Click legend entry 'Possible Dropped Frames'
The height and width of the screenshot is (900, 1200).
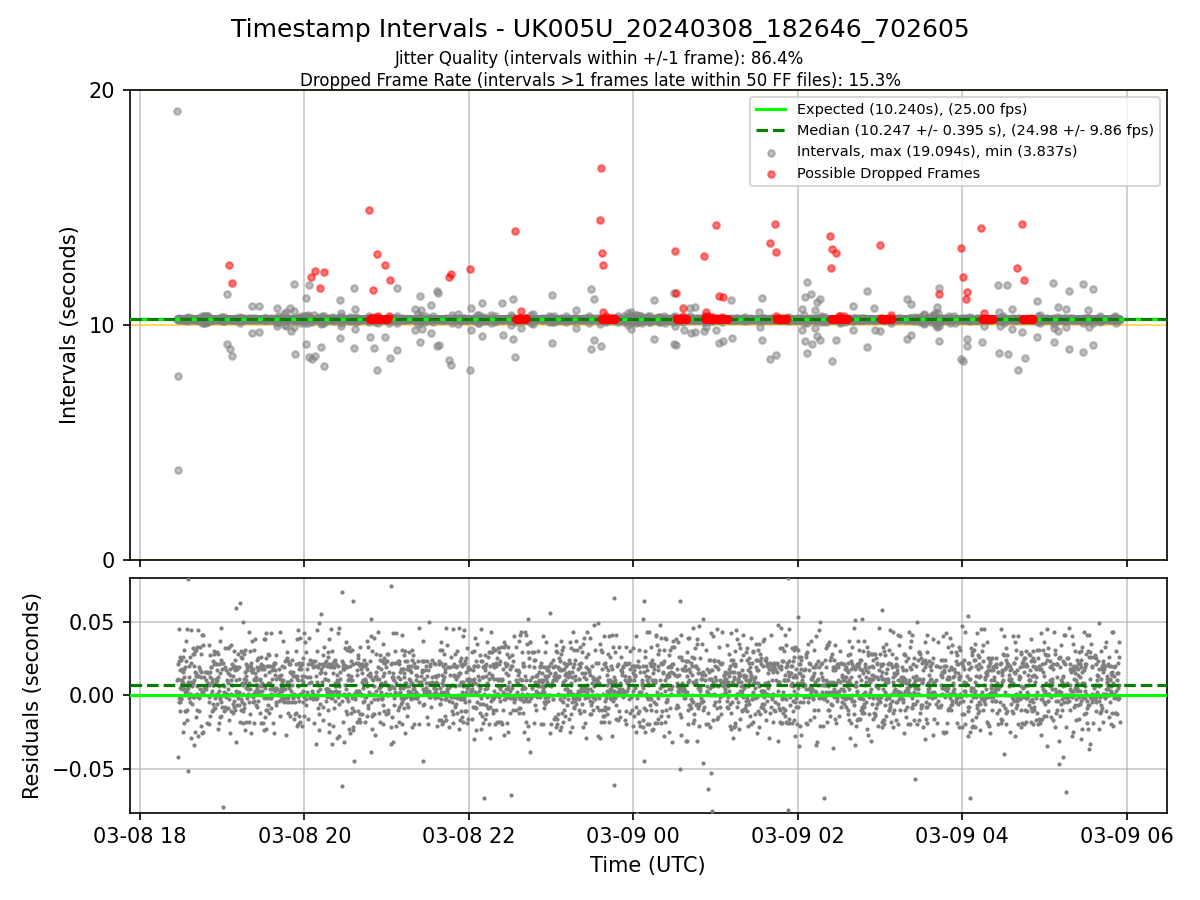(888, 173)
